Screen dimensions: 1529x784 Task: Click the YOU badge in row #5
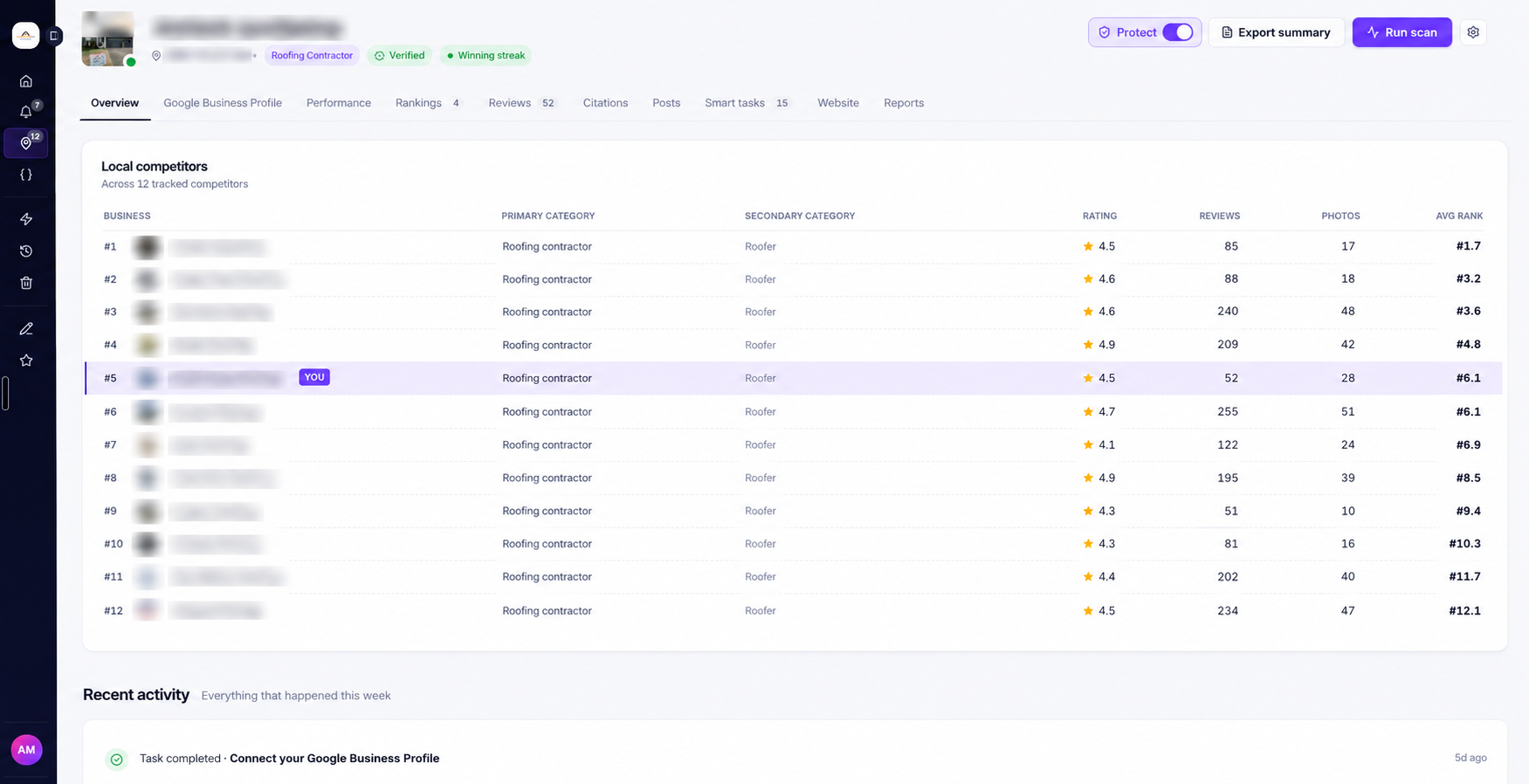click(314, 377)
